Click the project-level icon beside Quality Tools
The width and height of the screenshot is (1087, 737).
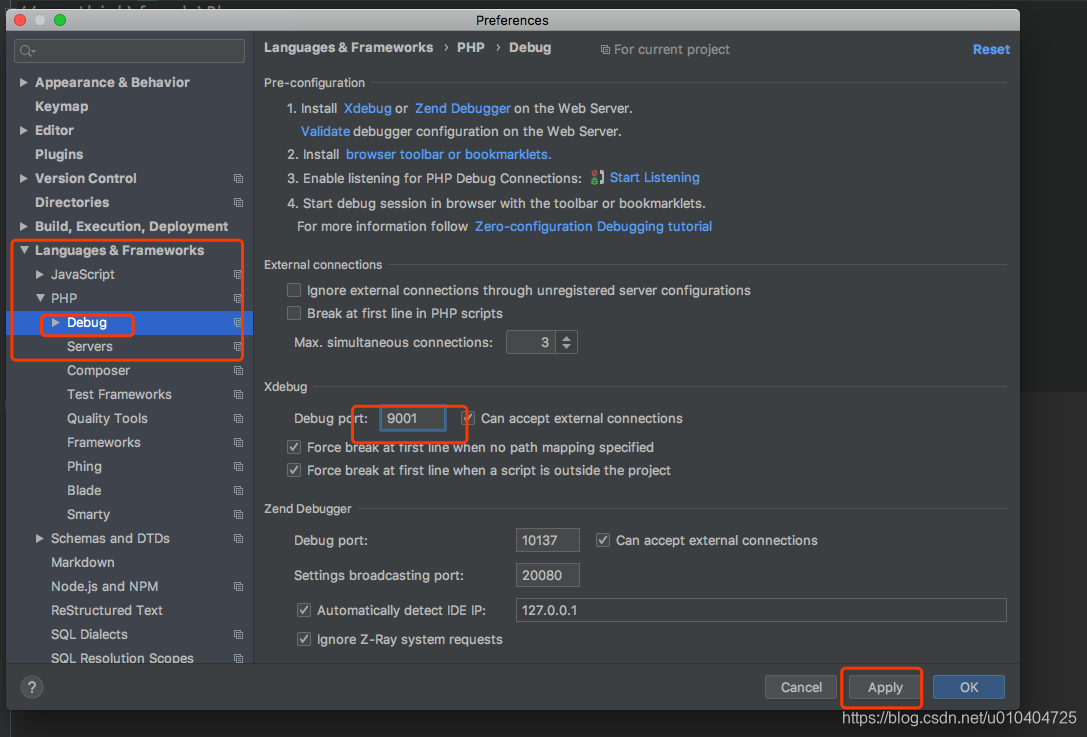(238, 419)
